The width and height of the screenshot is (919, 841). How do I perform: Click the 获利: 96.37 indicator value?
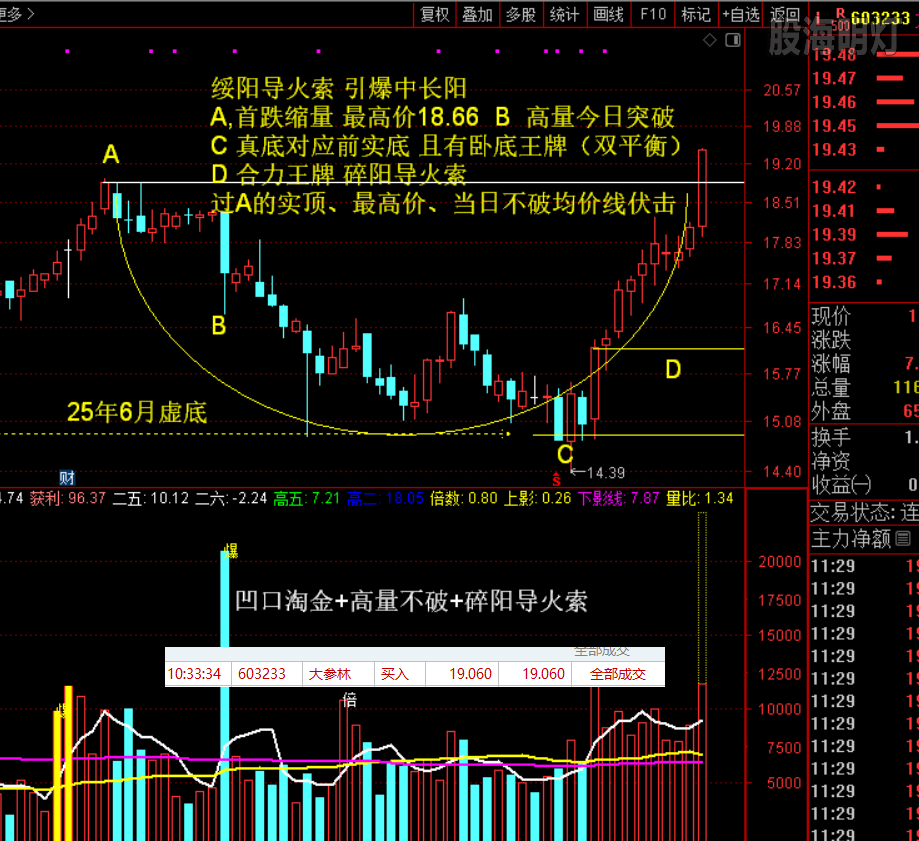pyautogui.click(x=68, y=499)
